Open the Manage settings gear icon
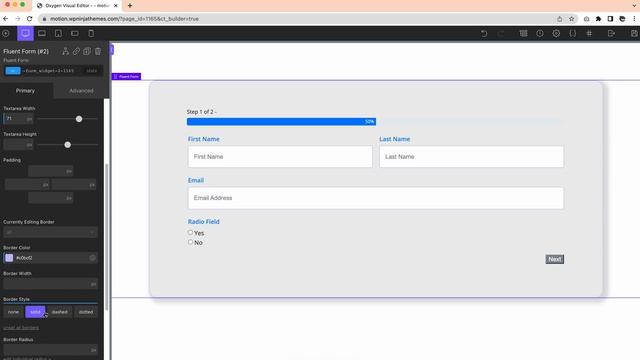The width and height of the screenshot is (640, 360). click(x=556, y=33)
